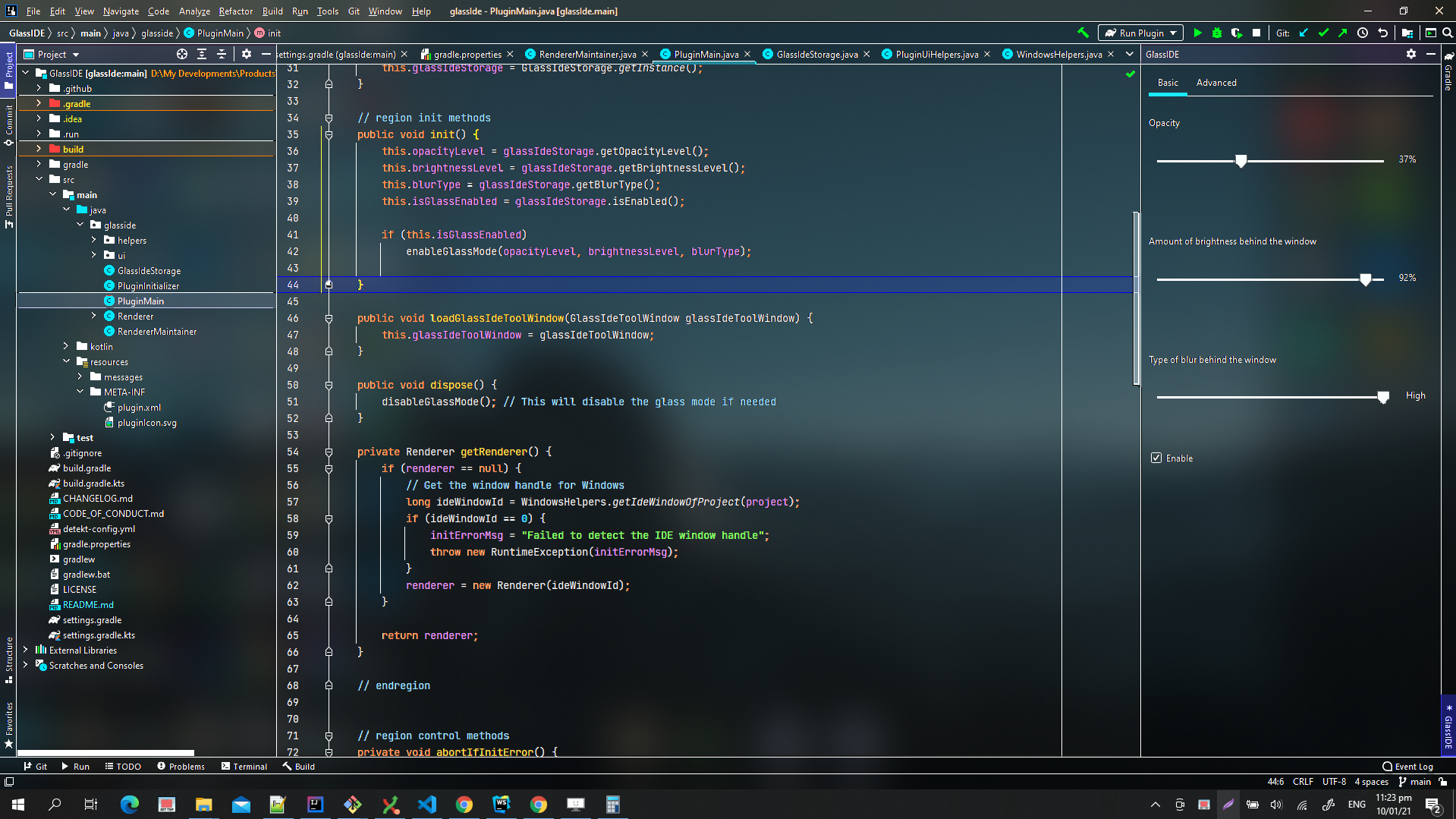This screenshot has width=1456, height=819.
Task: Open the Gradle sidebar tool window
Action: click(x=1448, y=71)
